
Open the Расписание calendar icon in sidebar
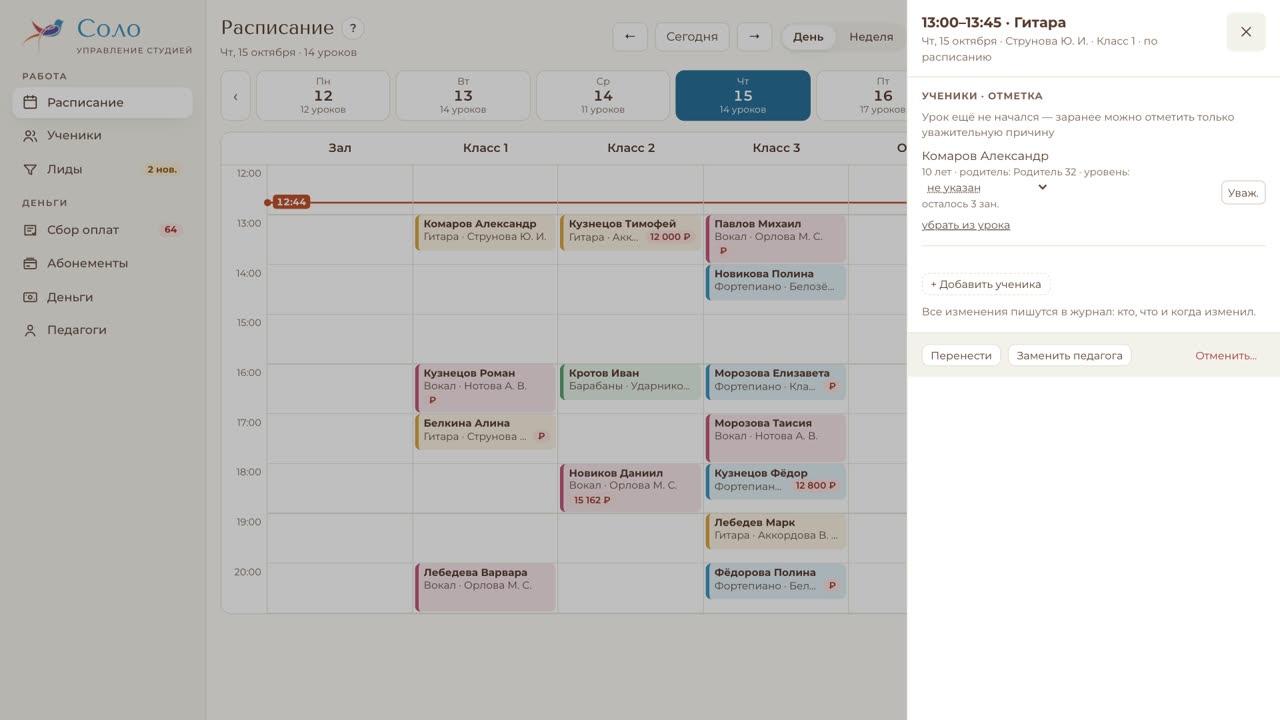coord(30,102)
